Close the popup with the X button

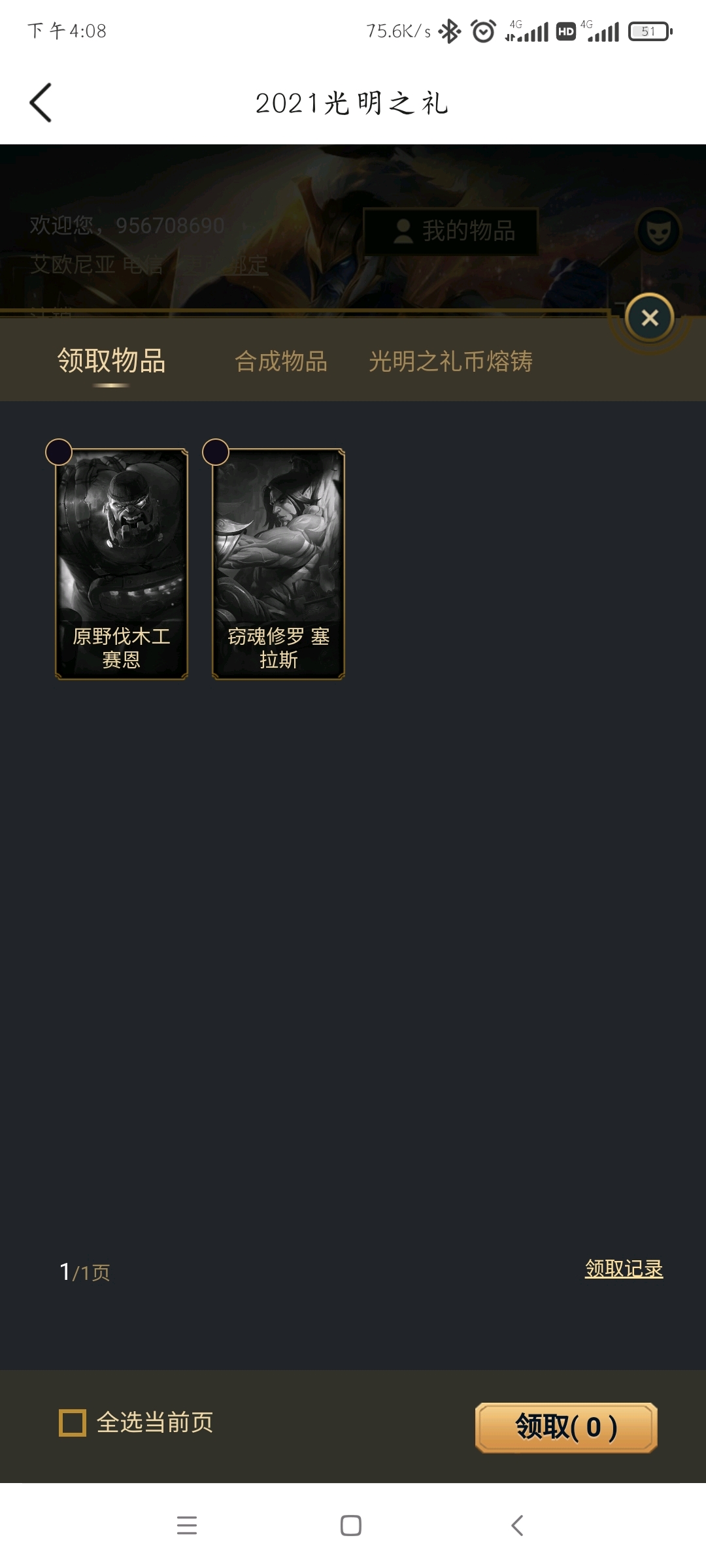(x=650, y=318)
